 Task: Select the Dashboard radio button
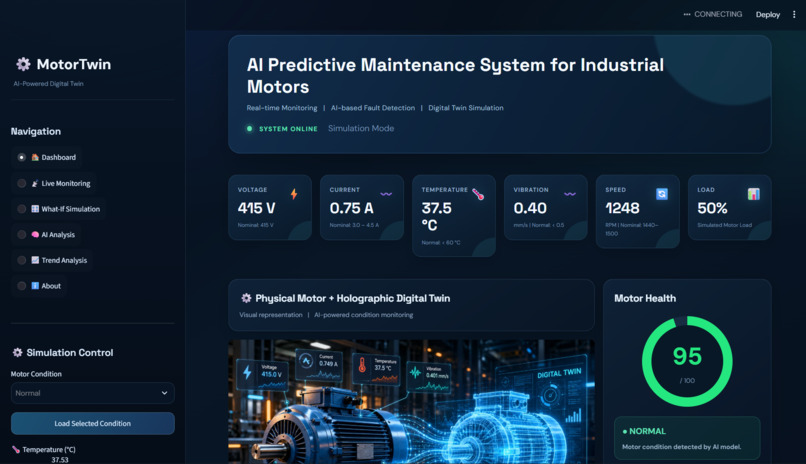point(22,157)
